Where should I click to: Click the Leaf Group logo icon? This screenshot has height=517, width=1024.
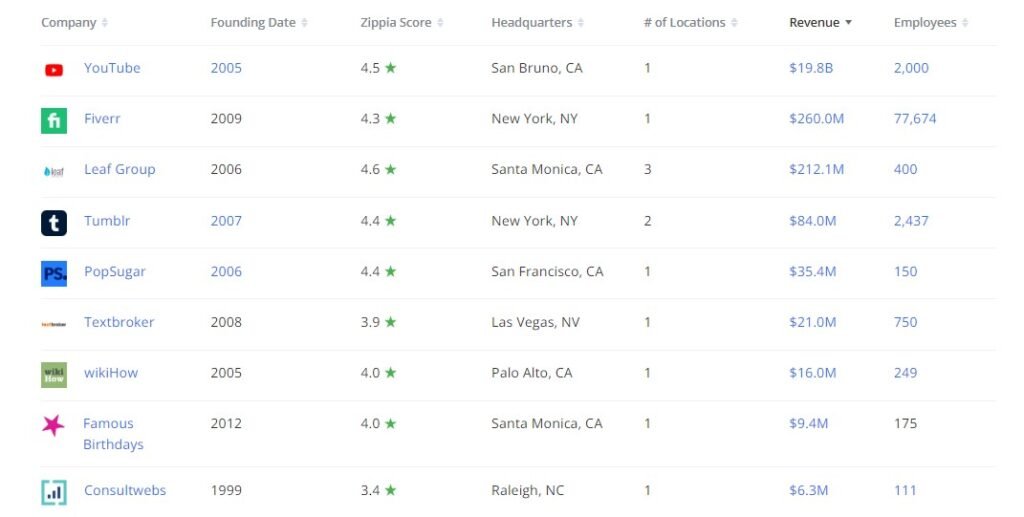(x=54, y=172)
